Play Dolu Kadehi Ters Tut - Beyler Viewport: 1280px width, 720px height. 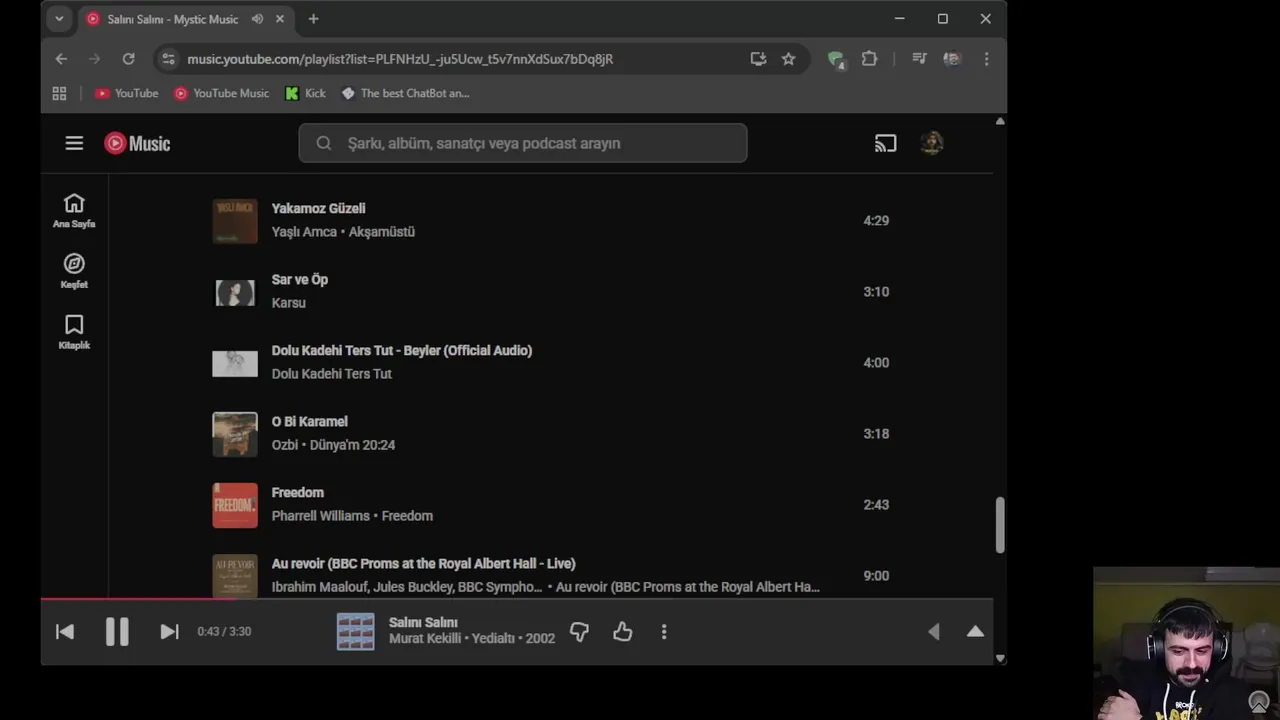[402, 350]
